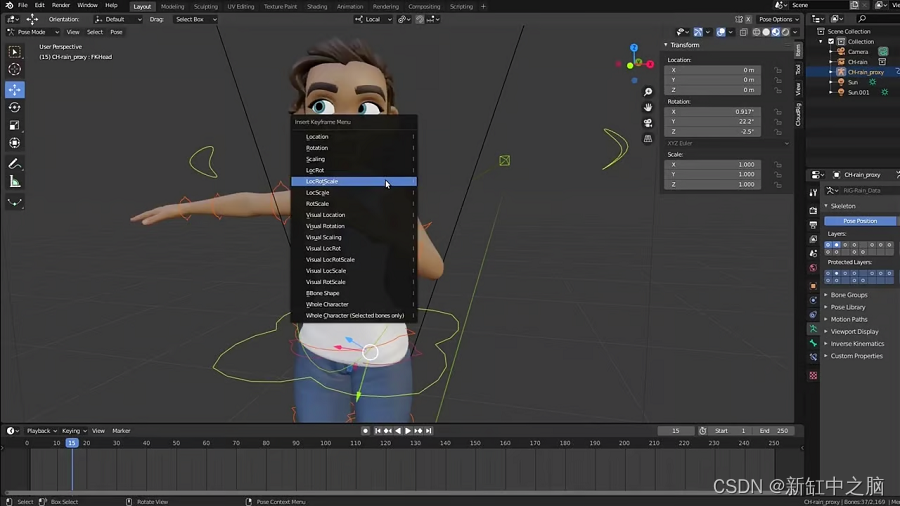Select the Measure tool
900x506 pixels.
[x=15, y=182]
